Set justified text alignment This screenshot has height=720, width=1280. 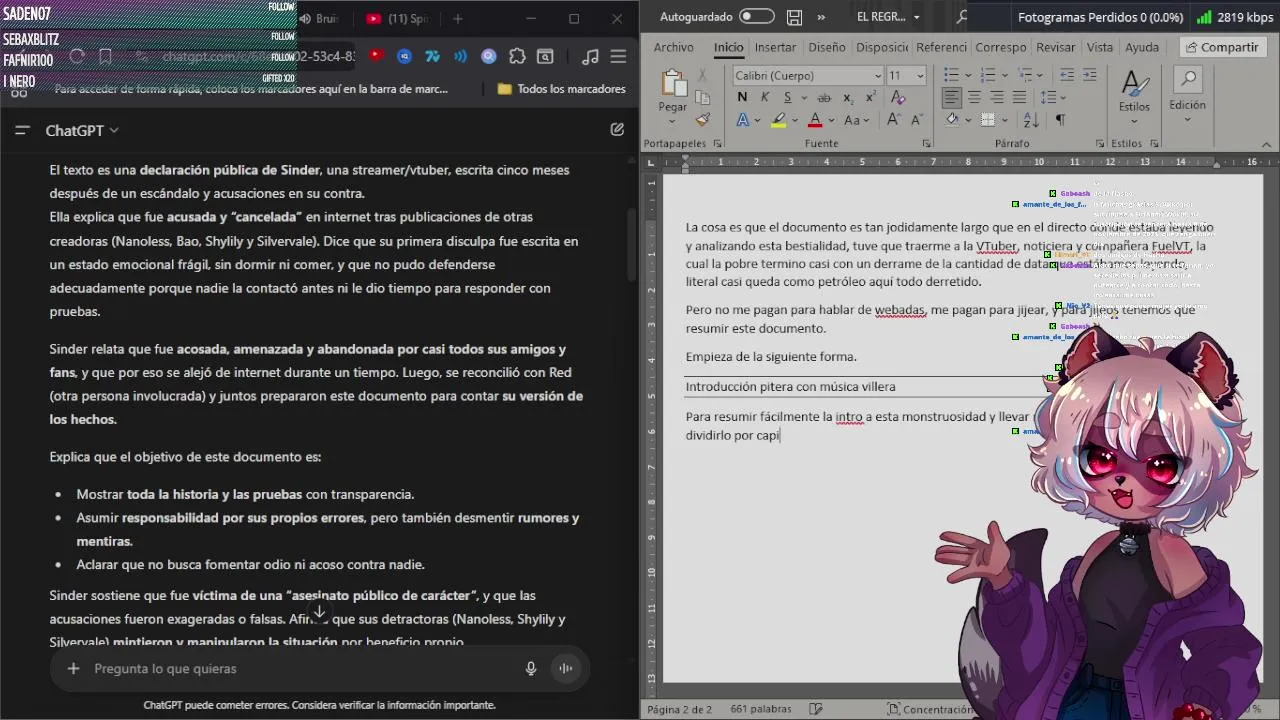1019,97
